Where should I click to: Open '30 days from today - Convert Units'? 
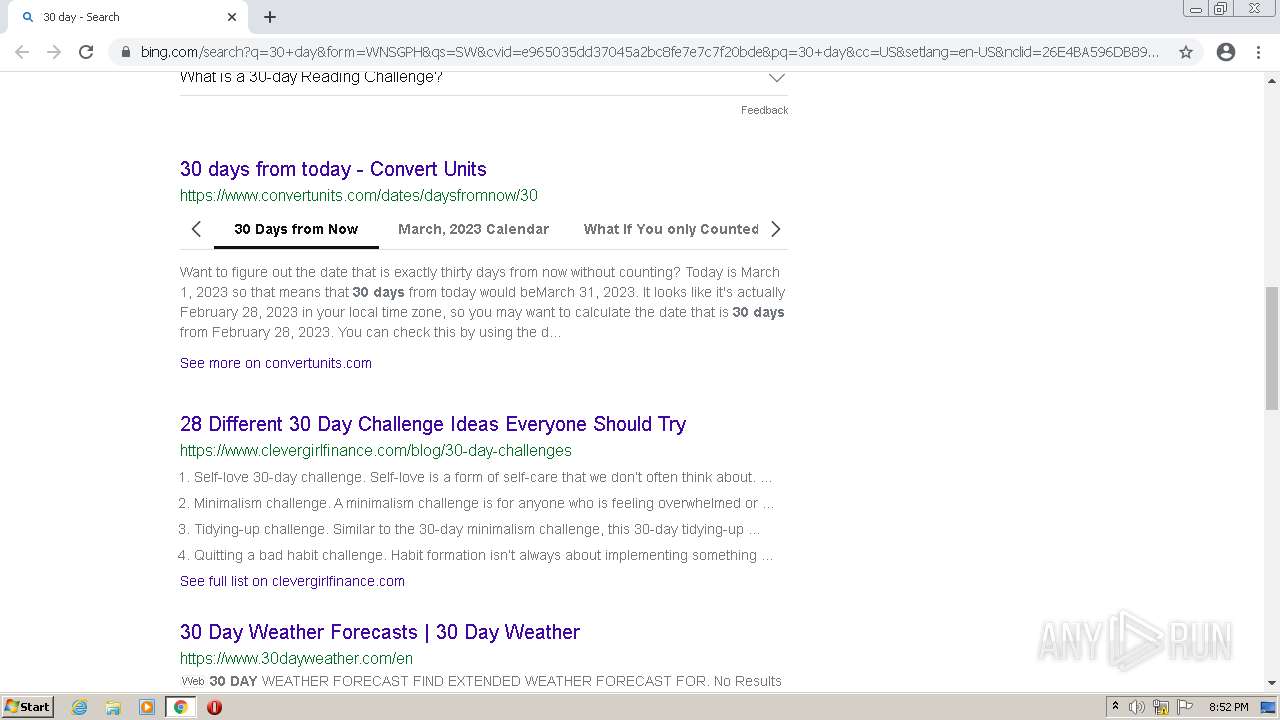coord(333,169)
